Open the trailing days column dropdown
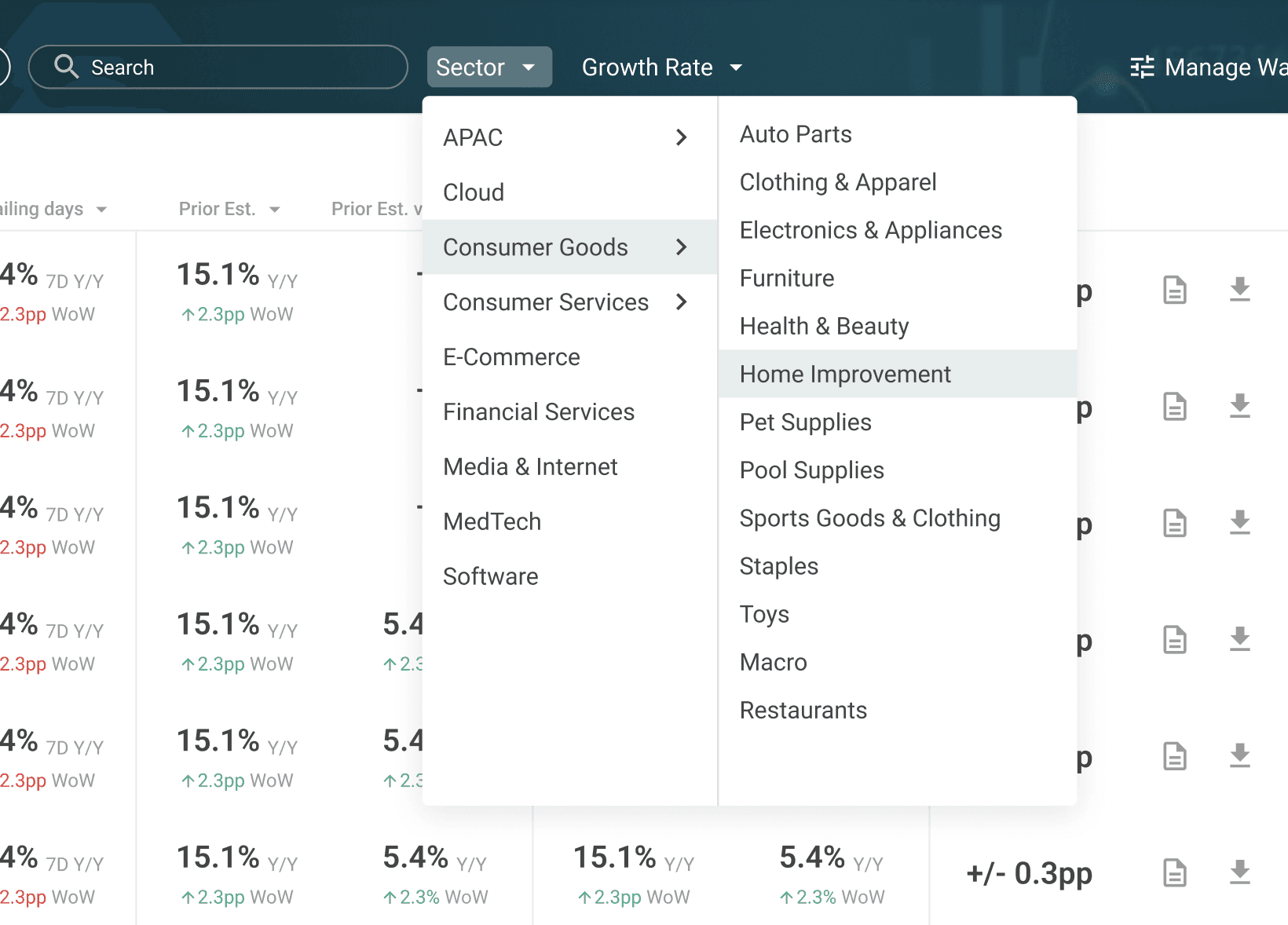1288x925 pixels. click(x=101, y=210)
